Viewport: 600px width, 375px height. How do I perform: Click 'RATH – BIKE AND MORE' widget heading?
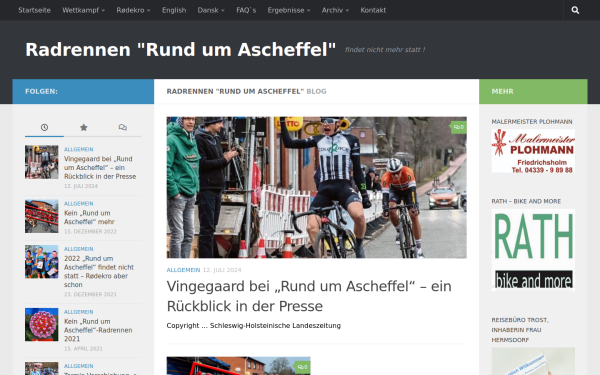tap(526, 201)
